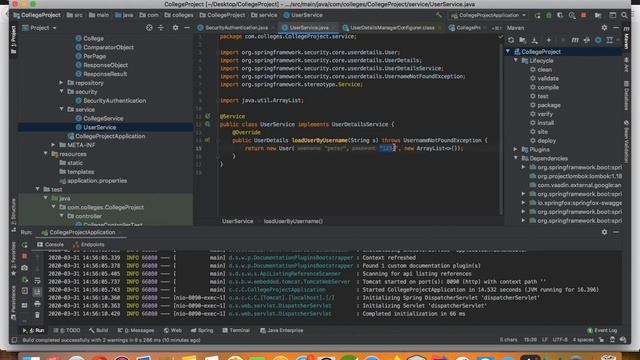Click the camera thread dump icon
Screen dimensions: 640x360
point(25,268)
